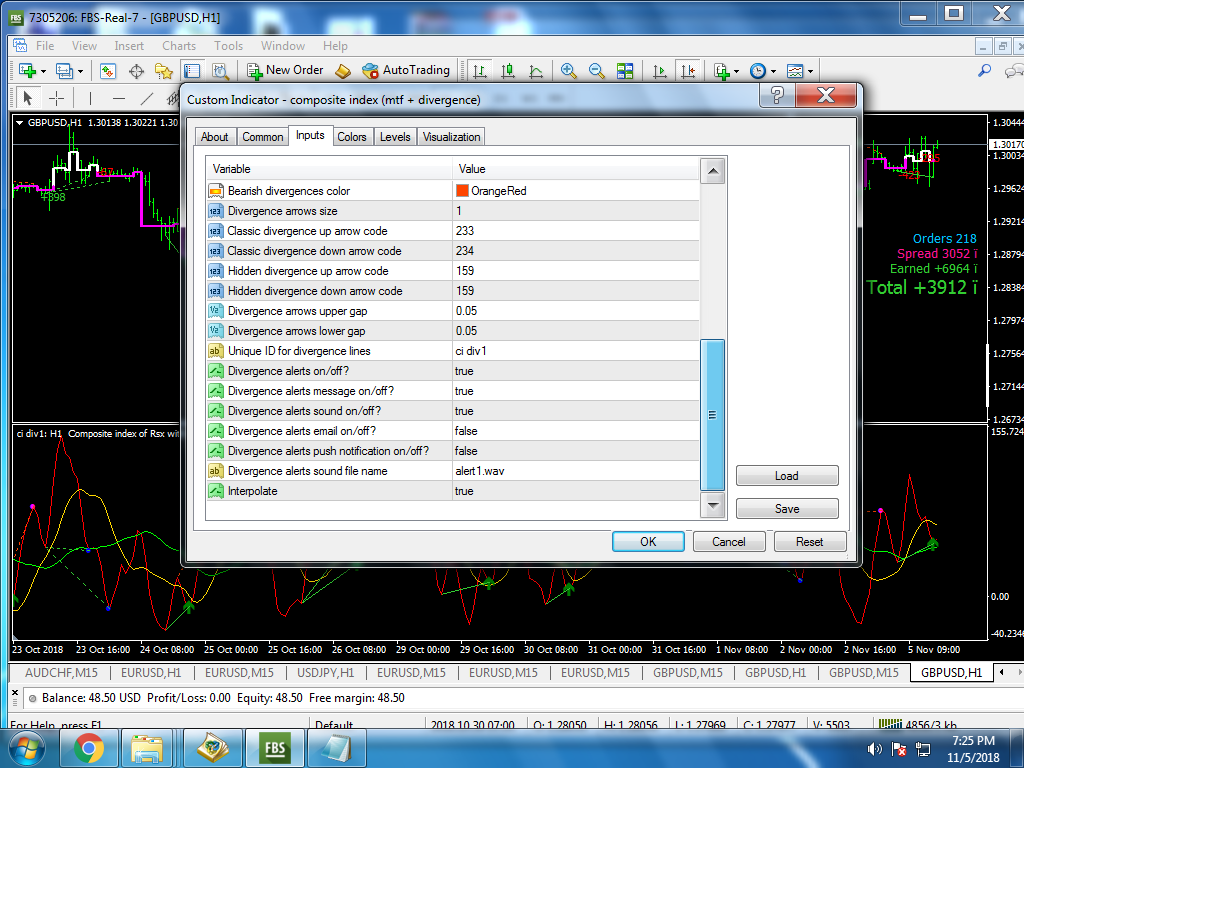Image resolution: width=1228 pixels, height=920 pixels.
Task: Save the inputs with the Save button
Action: coord(787,509)
